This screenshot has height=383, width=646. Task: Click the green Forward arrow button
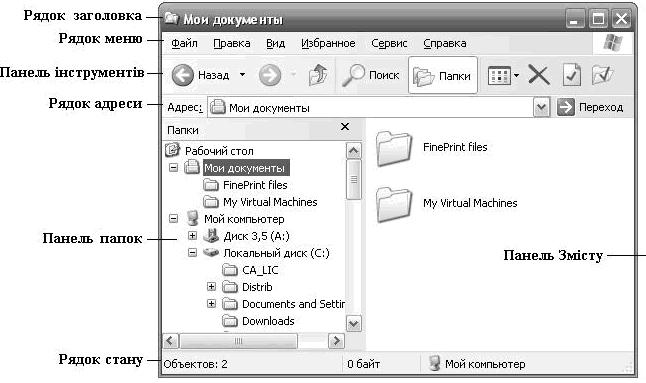[x=270, y=75]
